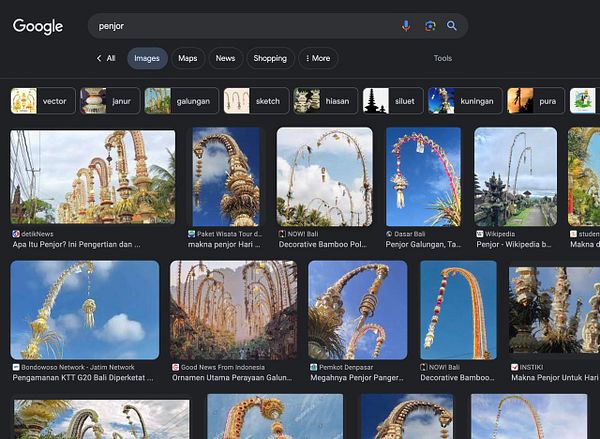This screenshot has width=600, height=439.
Task: Click the detikNews source favicon
Action: [x=16, y=234]
